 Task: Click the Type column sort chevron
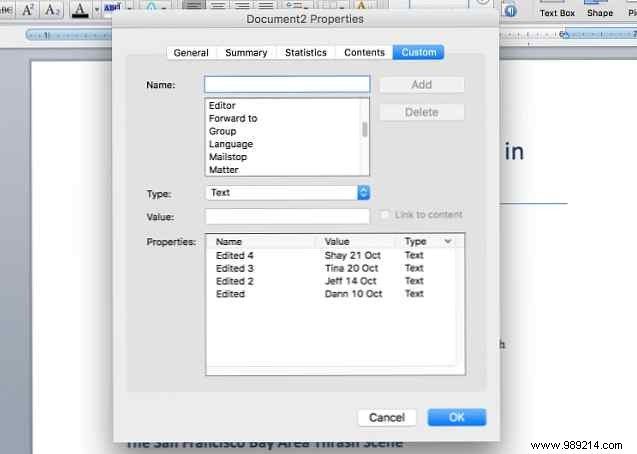coord(448,242)
